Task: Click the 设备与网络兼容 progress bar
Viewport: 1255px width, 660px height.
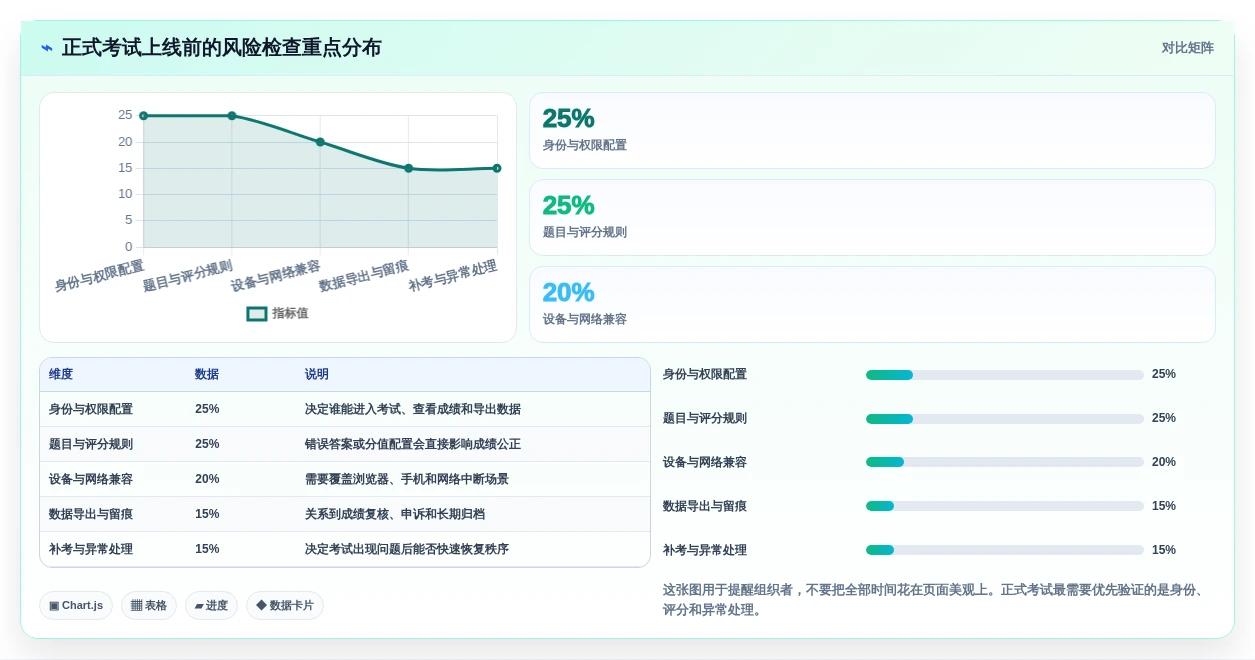Action: (1005, 462)
